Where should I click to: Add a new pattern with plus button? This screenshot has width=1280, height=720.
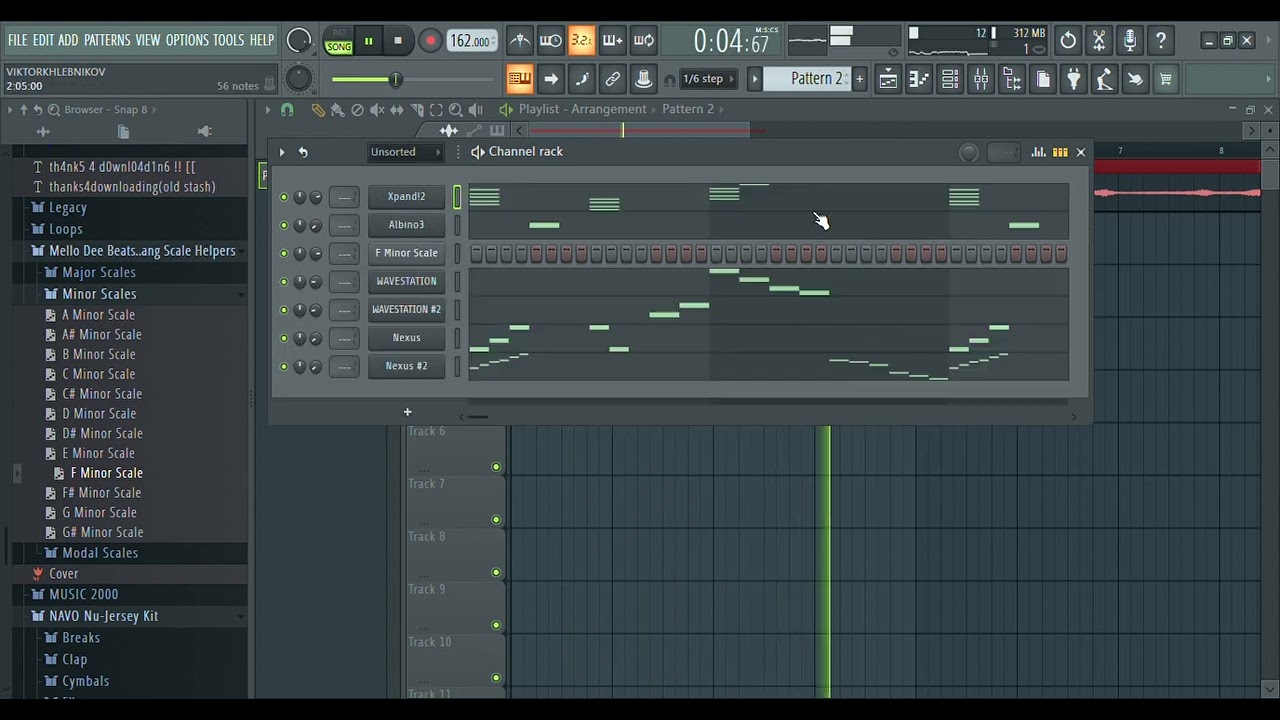click(859, 79)
